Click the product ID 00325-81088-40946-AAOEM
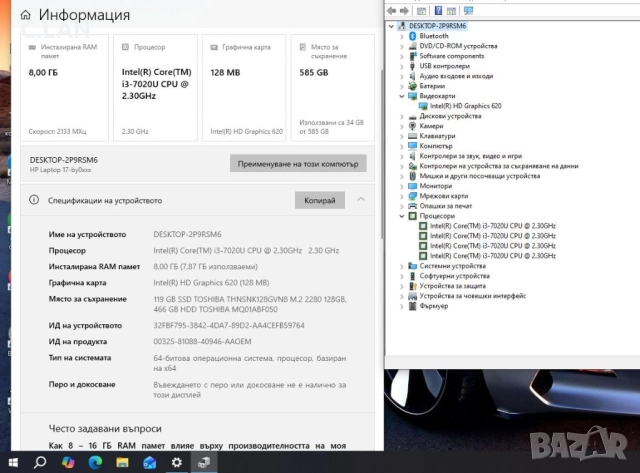The image size is (640, 473). (202, 342)
